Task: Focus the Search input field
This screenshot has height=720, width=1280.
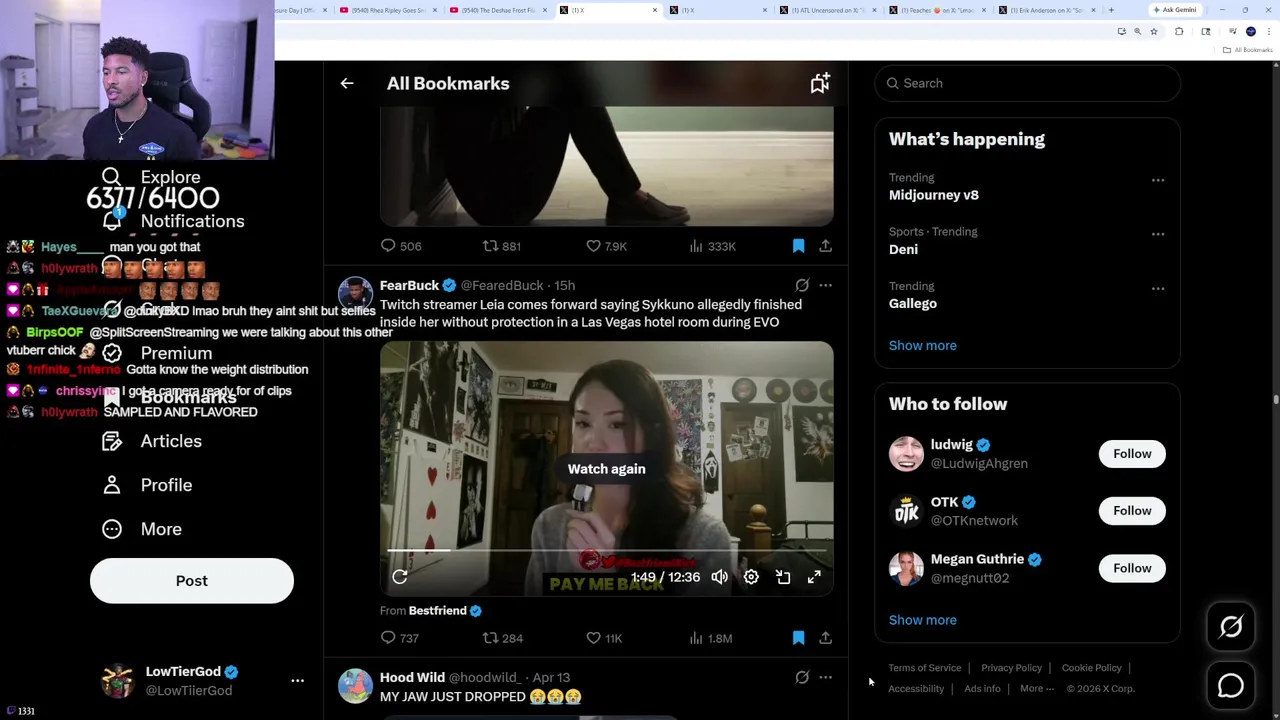Action: pos(1027,83)
